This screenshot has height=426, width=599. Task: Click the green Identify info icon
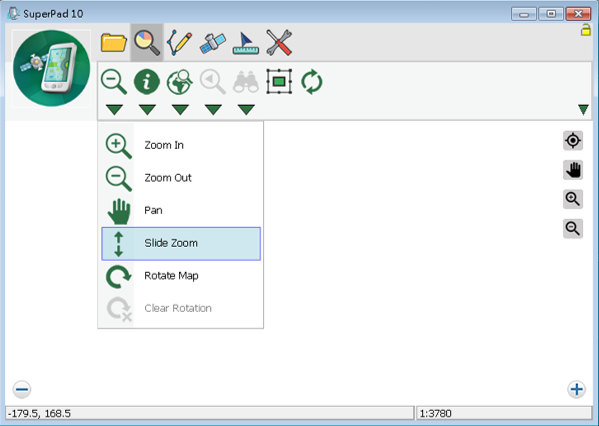coord(147,81)
